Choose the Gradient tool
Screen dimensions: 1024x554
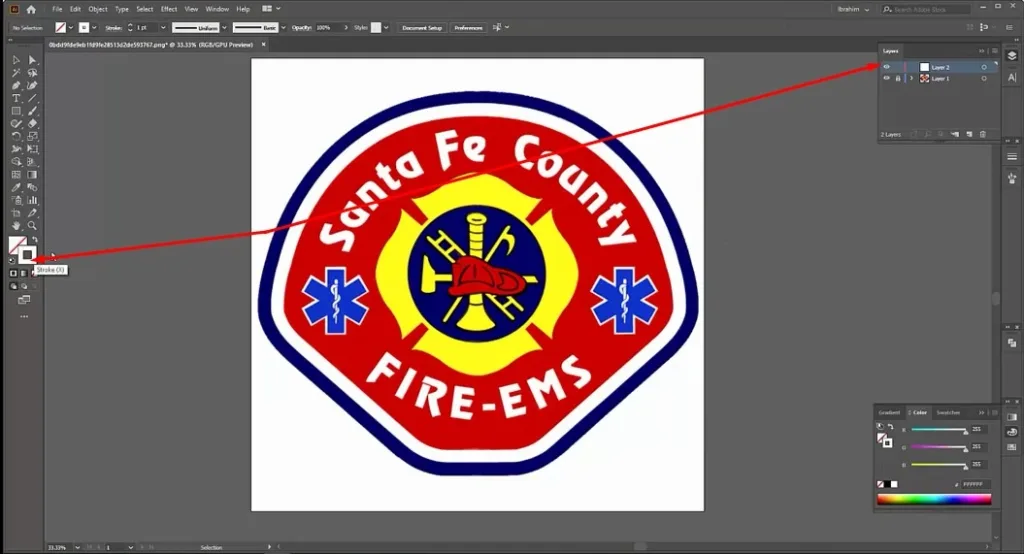tap(32, 174)
